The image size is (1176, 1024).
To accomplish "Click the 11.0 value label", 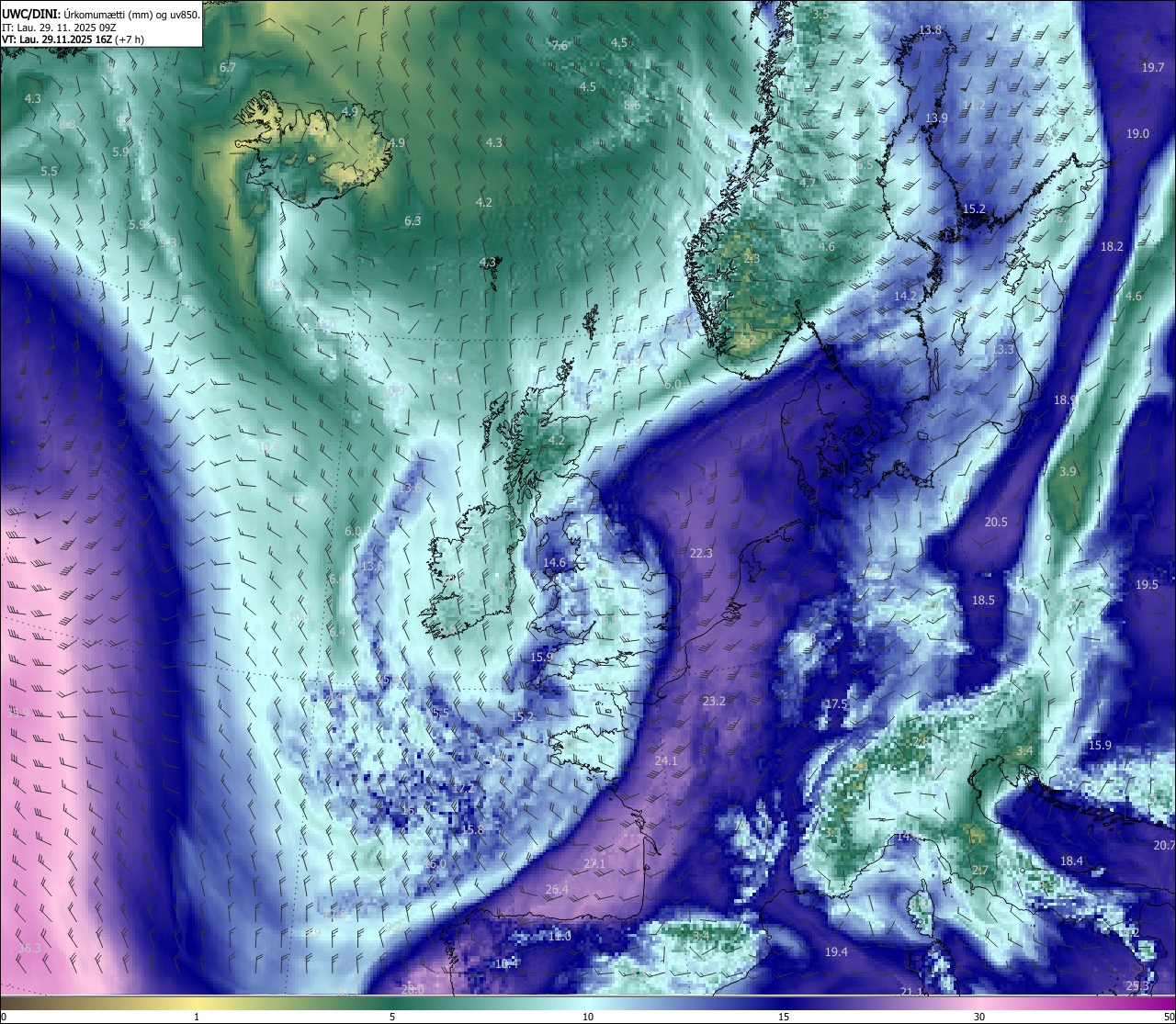I will click(560, 936).
